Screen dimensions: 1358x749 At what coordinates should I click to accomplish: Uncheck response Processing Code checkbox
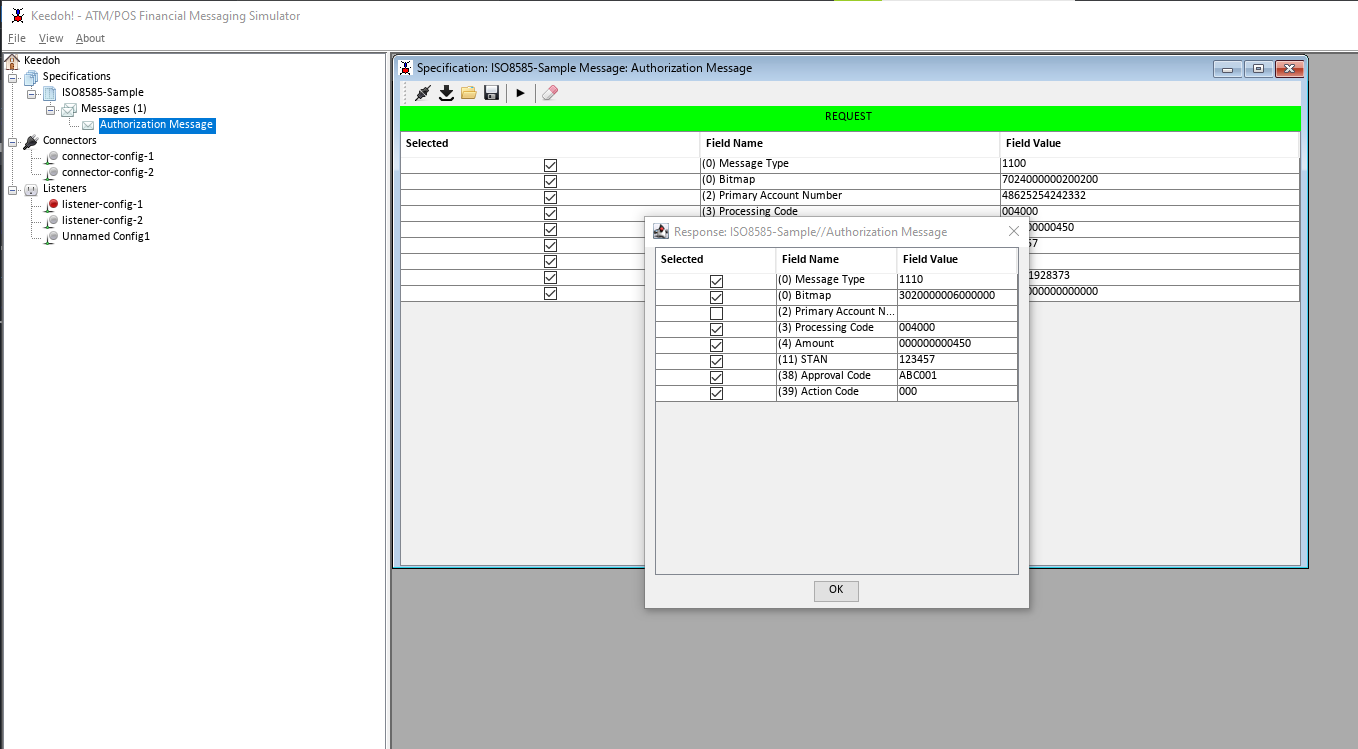point(716,329)
